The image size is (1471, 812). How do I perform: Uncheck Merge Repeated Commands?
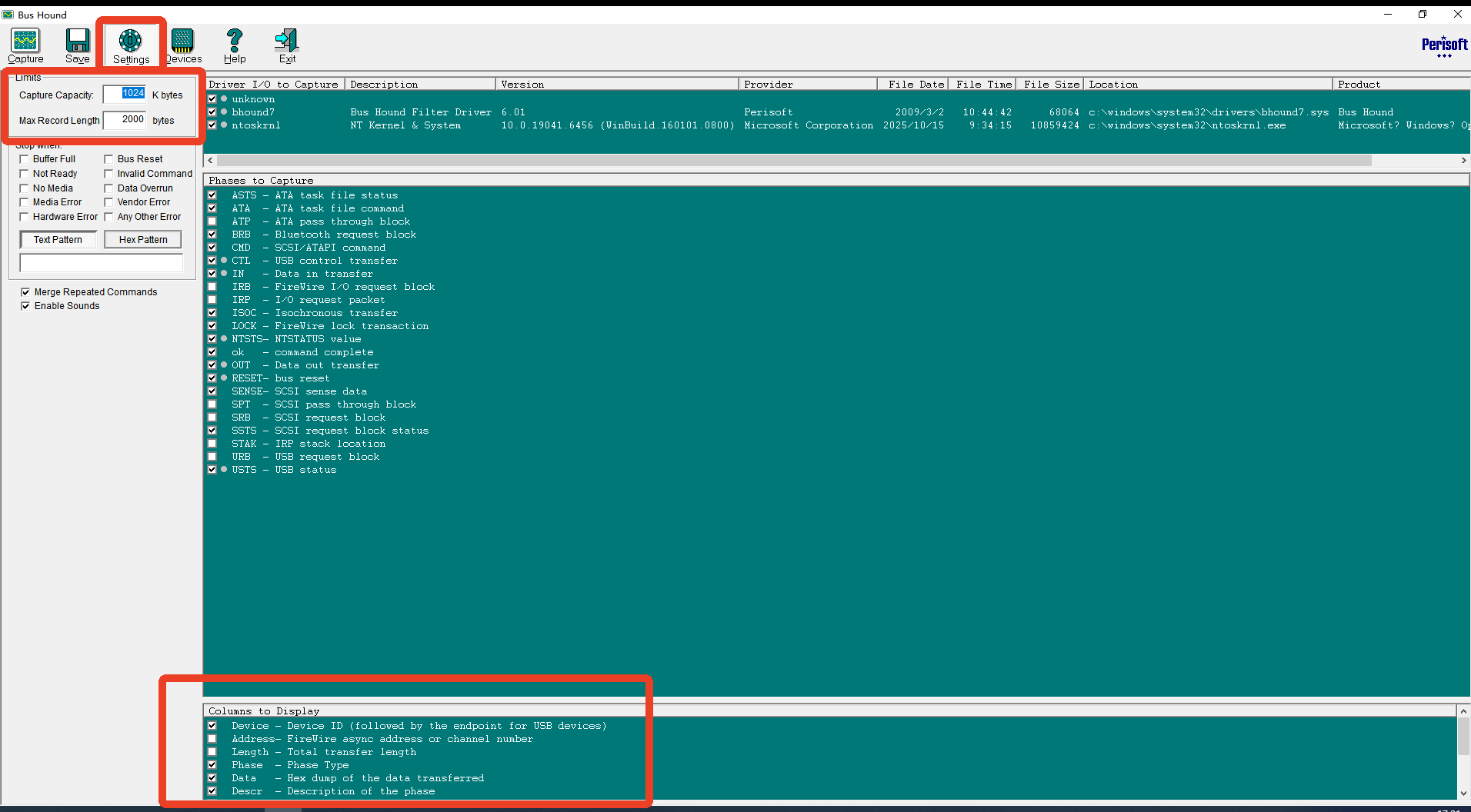[25, 292]
